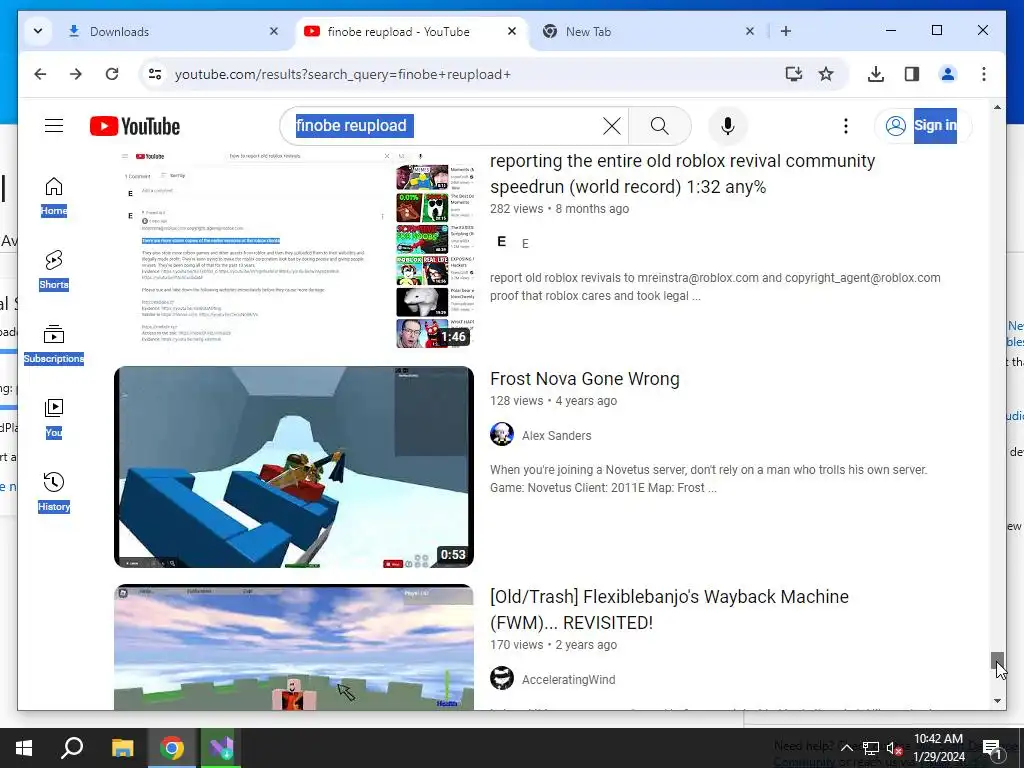Screen dimensions: 1024x768
Task: Click the YouTube logo
Action: [x=135, y=126]
